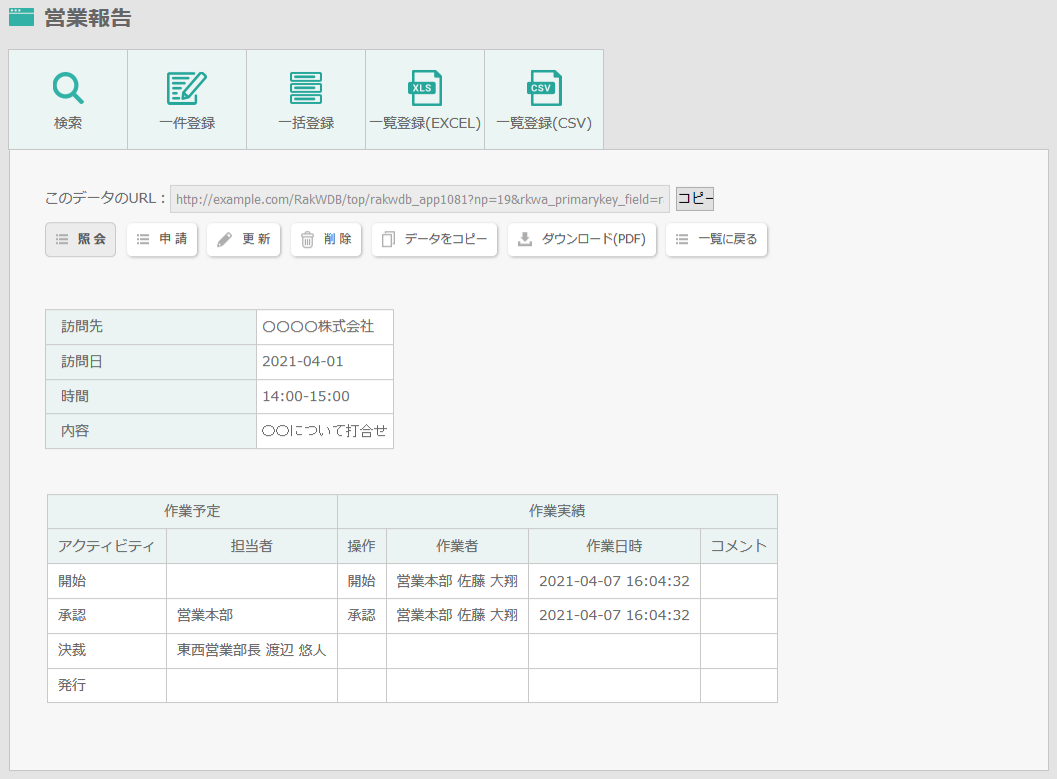This screenshot has width=1057, height=779.
Task: Click the timestamp in the 承認 row
Action: pos(614,615)
